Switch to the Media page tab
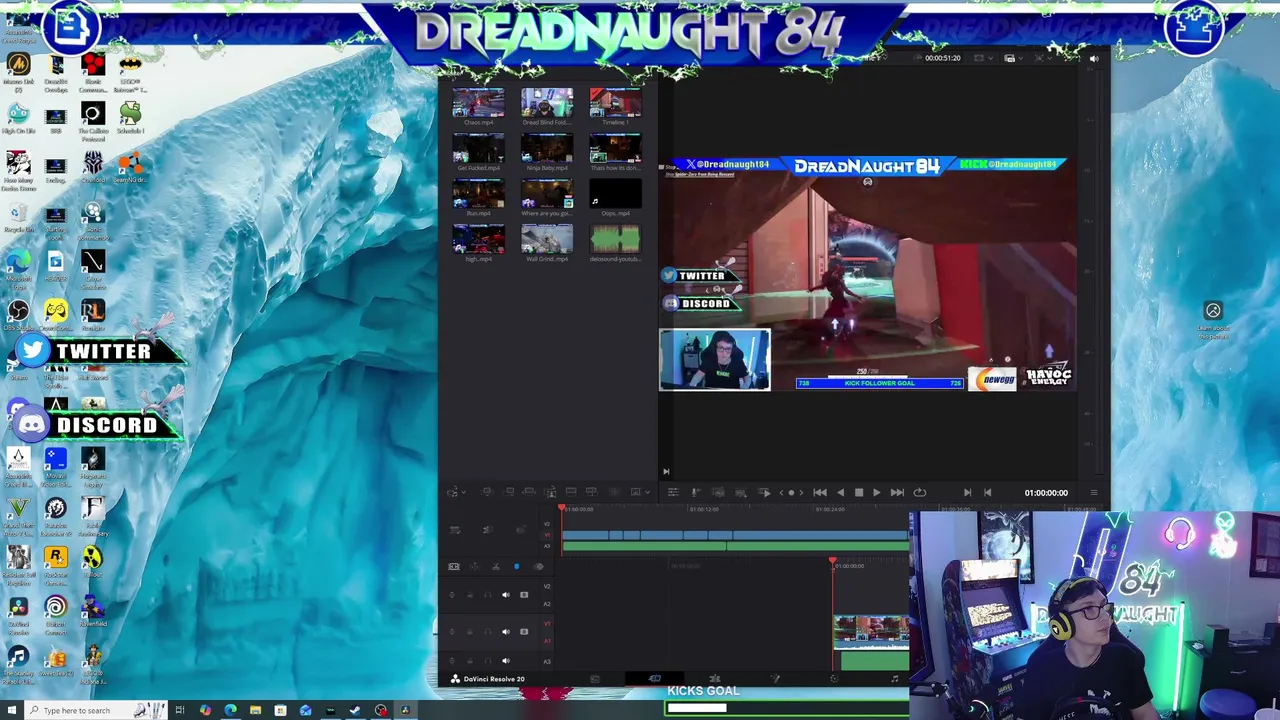This screenshot has width=1280, height=720. [x=595, y=679]
